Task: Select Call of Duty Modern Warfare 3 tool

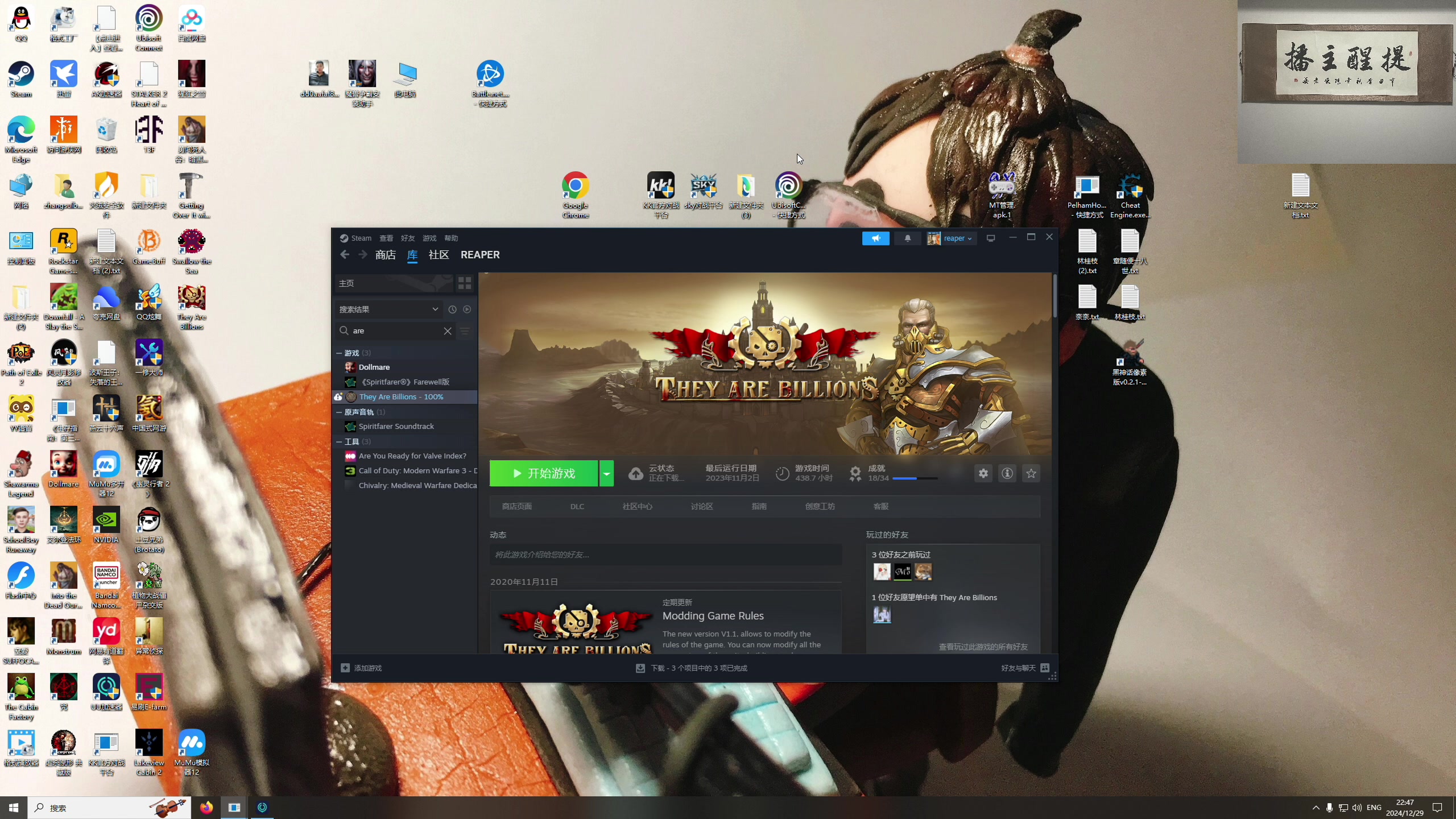Action: (405, 471)
